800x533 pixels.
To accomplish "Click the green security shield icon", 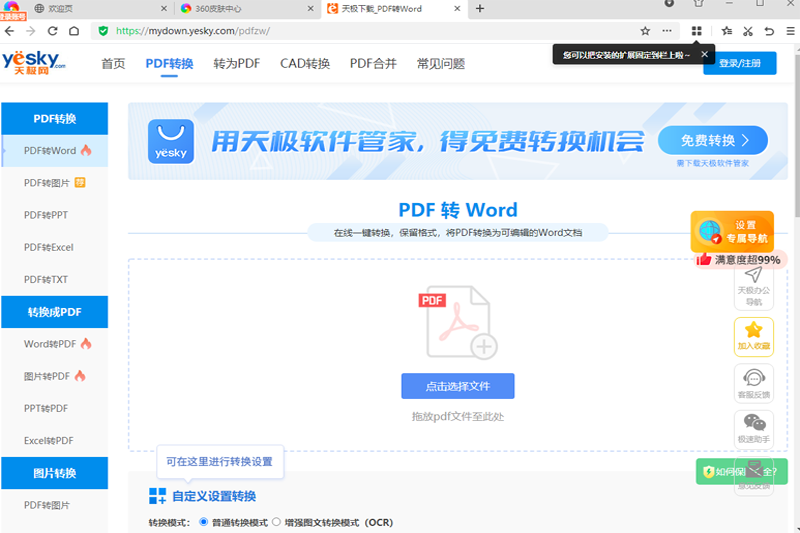I will click(103, 31).
